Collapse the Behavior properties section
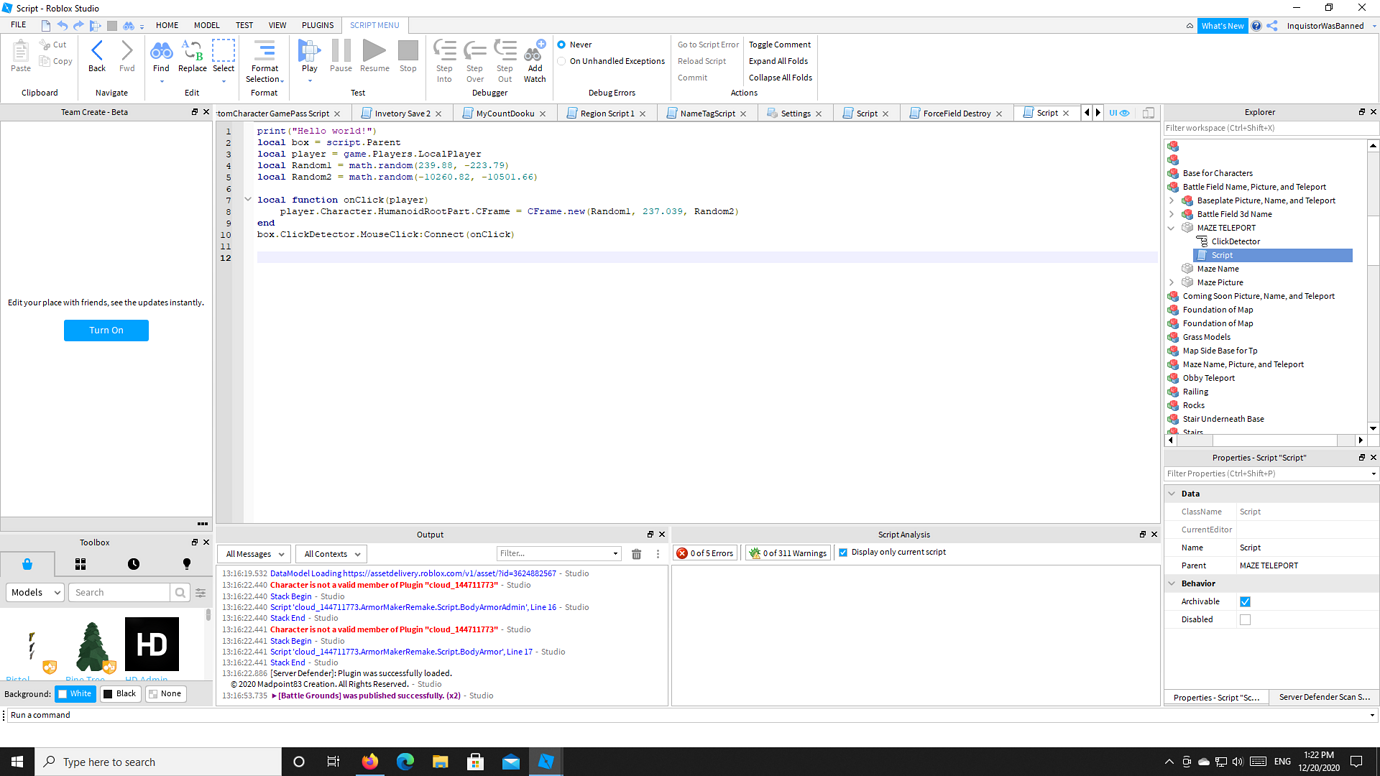The height and width of the screenshot is (776, 1380). coord(1171,584)
